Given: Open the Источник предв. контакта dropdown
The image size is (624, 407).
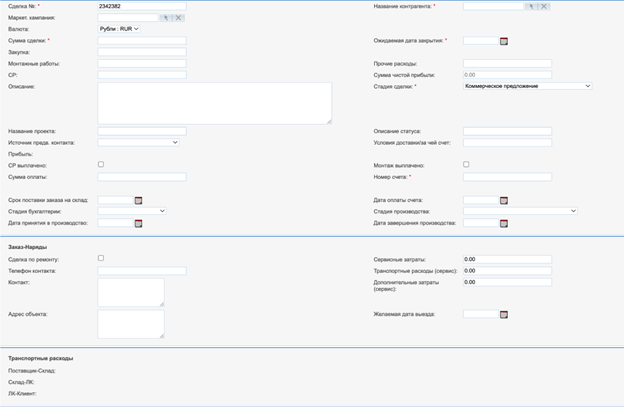Looking at the screenshot, I should 138,142.
